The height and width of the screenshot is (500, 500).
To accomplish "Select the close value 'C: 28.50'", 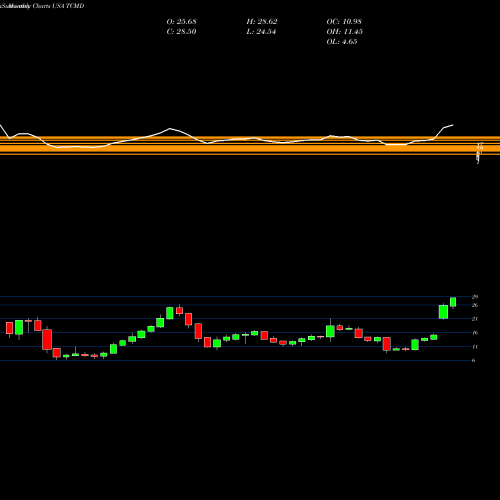I will pyautogui.click(x=181, y=32).
